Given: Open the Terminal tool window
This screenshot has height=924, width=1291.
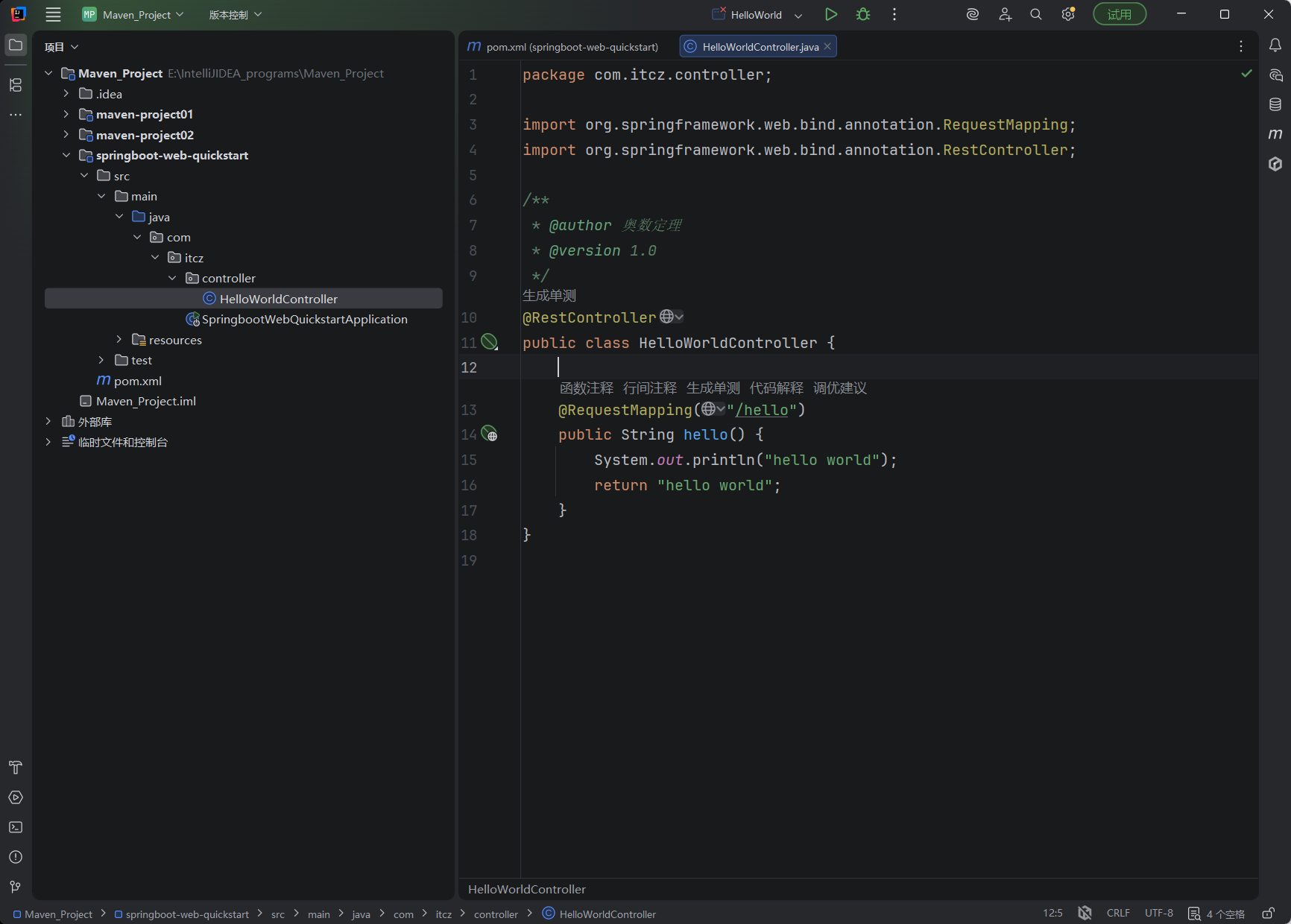Looking at the screenshot, I should tap(16, 827).
